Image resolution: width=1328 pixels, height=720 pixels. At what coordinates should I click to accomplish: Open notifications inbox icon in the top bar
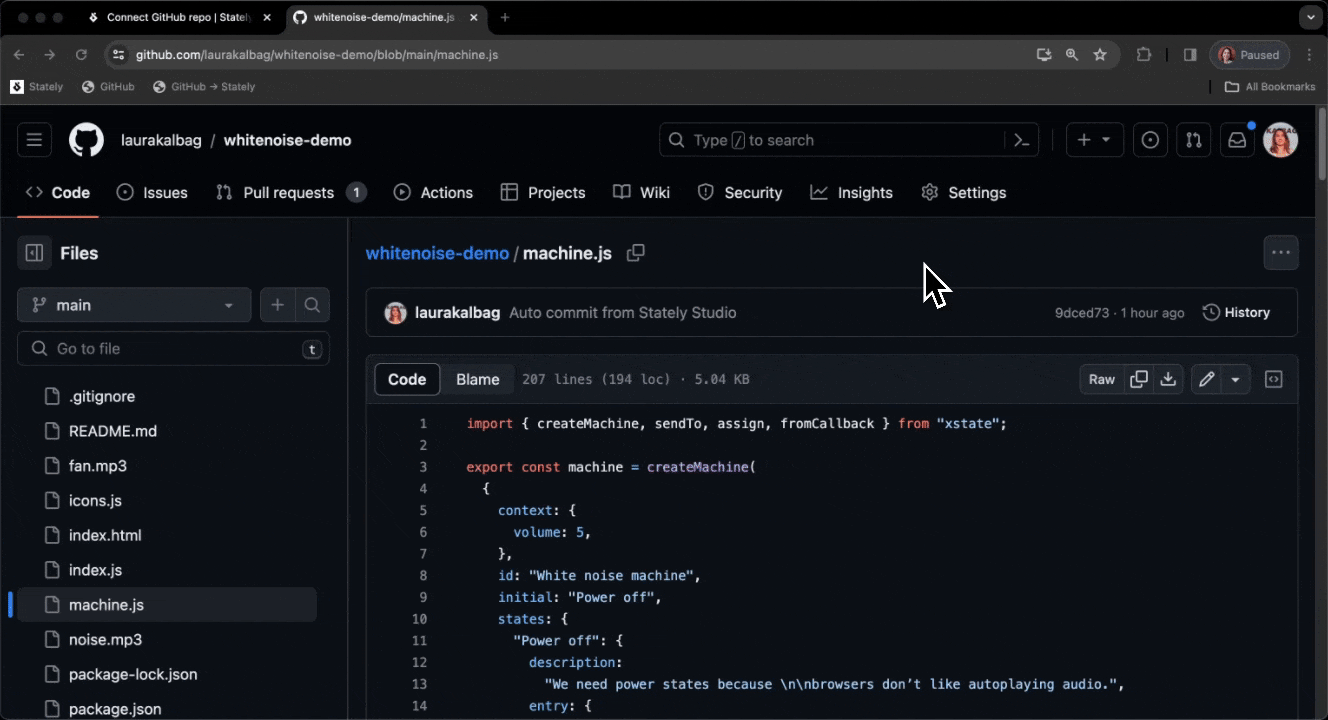point(1237,140)
